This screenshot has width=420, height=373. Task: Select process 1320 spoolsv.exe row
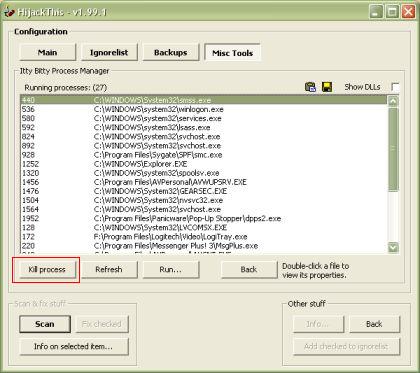pos(204,173)
